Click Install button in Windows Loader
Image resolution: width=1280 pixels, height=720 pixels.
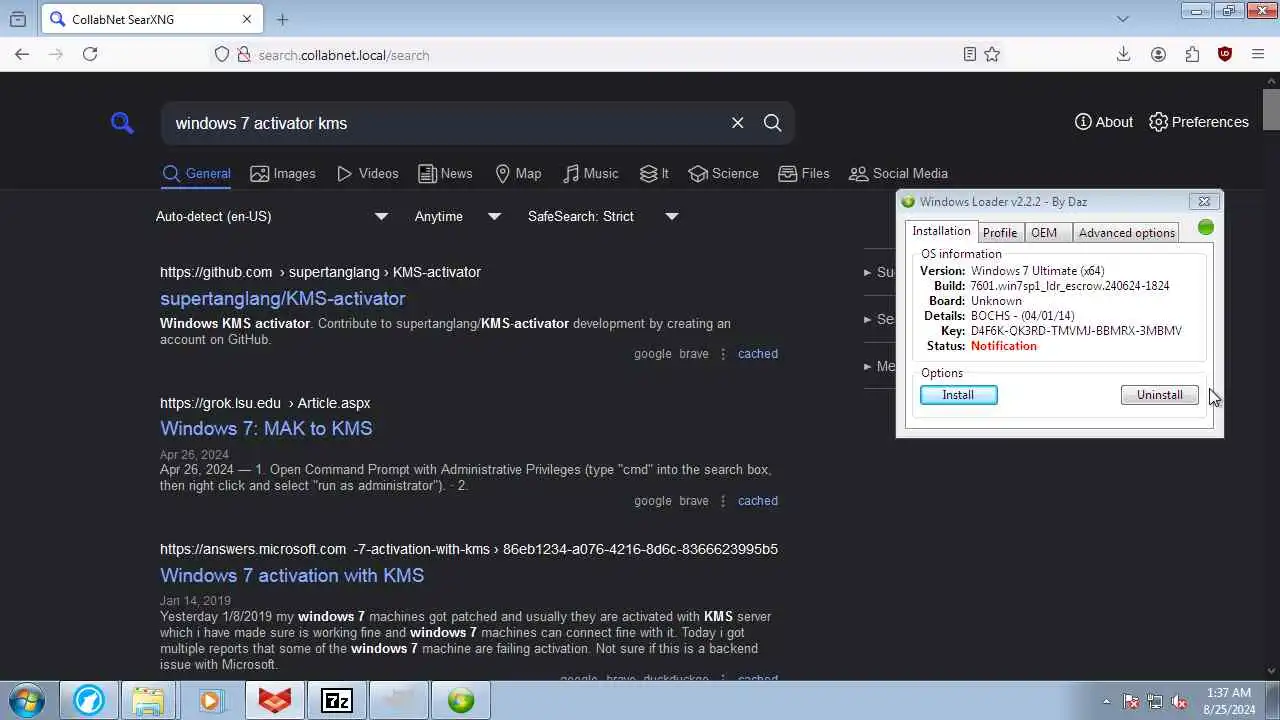958,395
